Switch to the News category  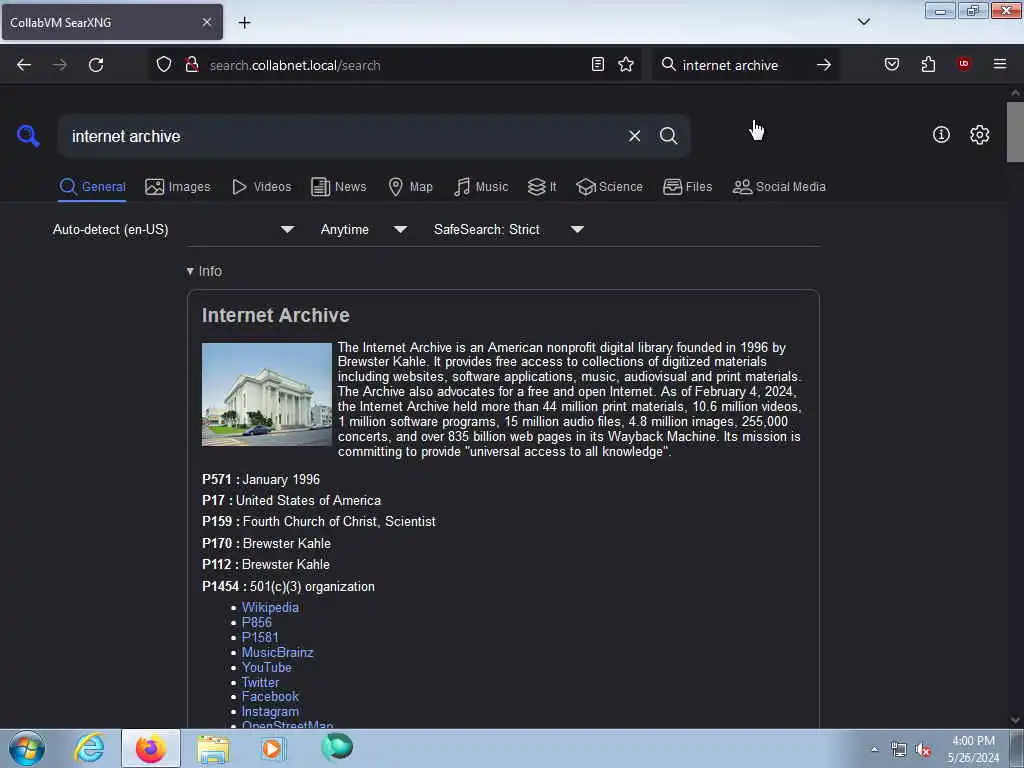pyautogui.click(x=338, y=187)
